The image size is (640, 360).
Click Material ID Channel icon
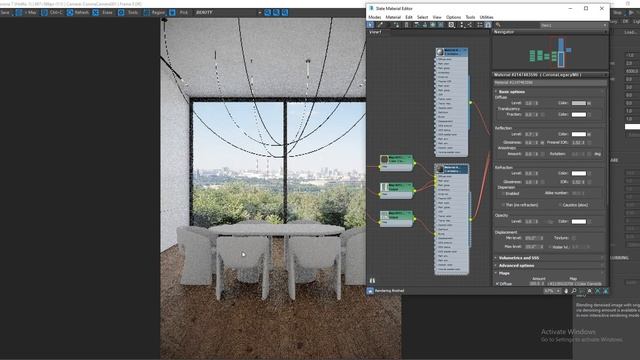(x=451, y=24)
